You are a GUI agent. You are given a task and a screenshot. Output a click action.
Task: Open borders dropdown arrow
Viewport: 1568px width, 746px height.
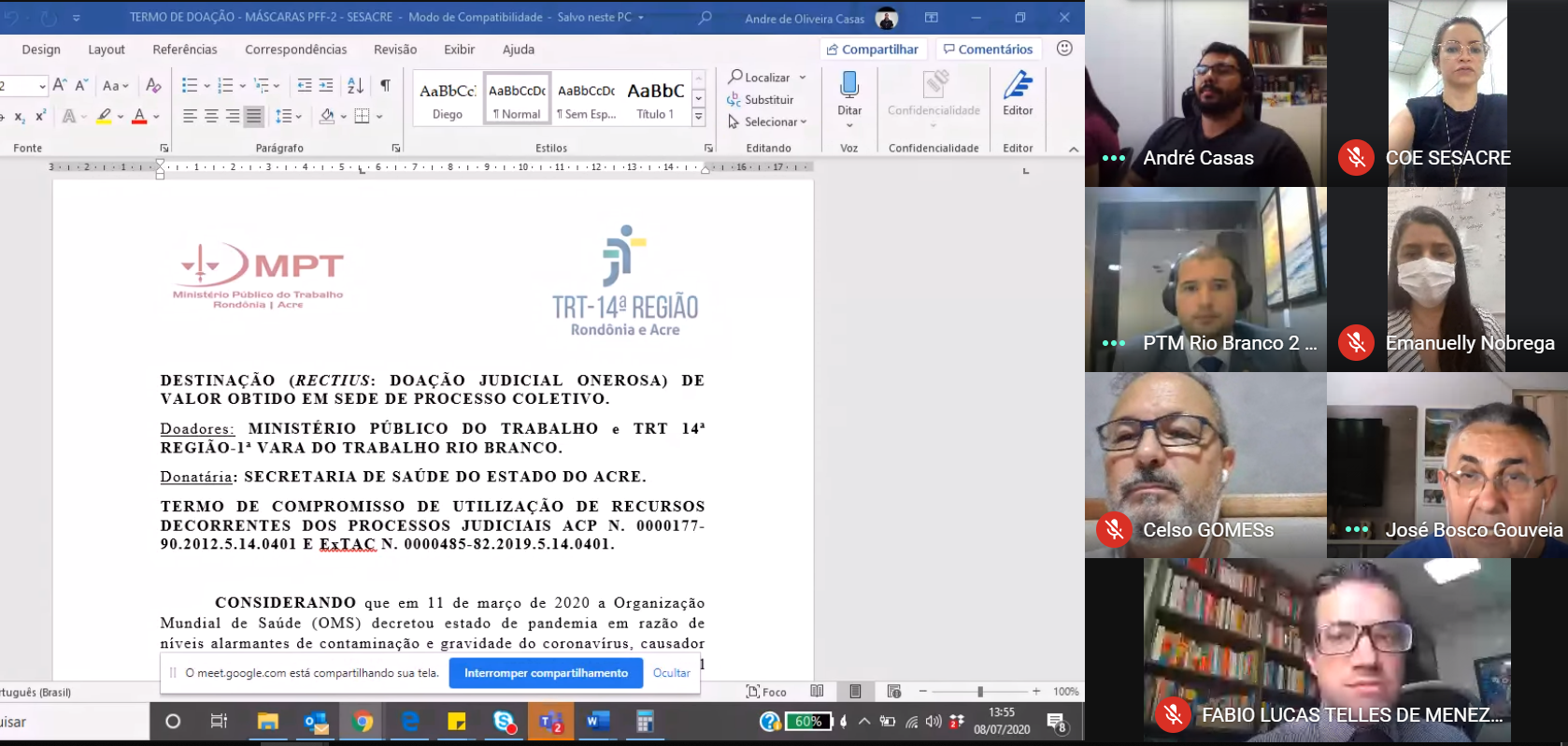click(379, 117)
